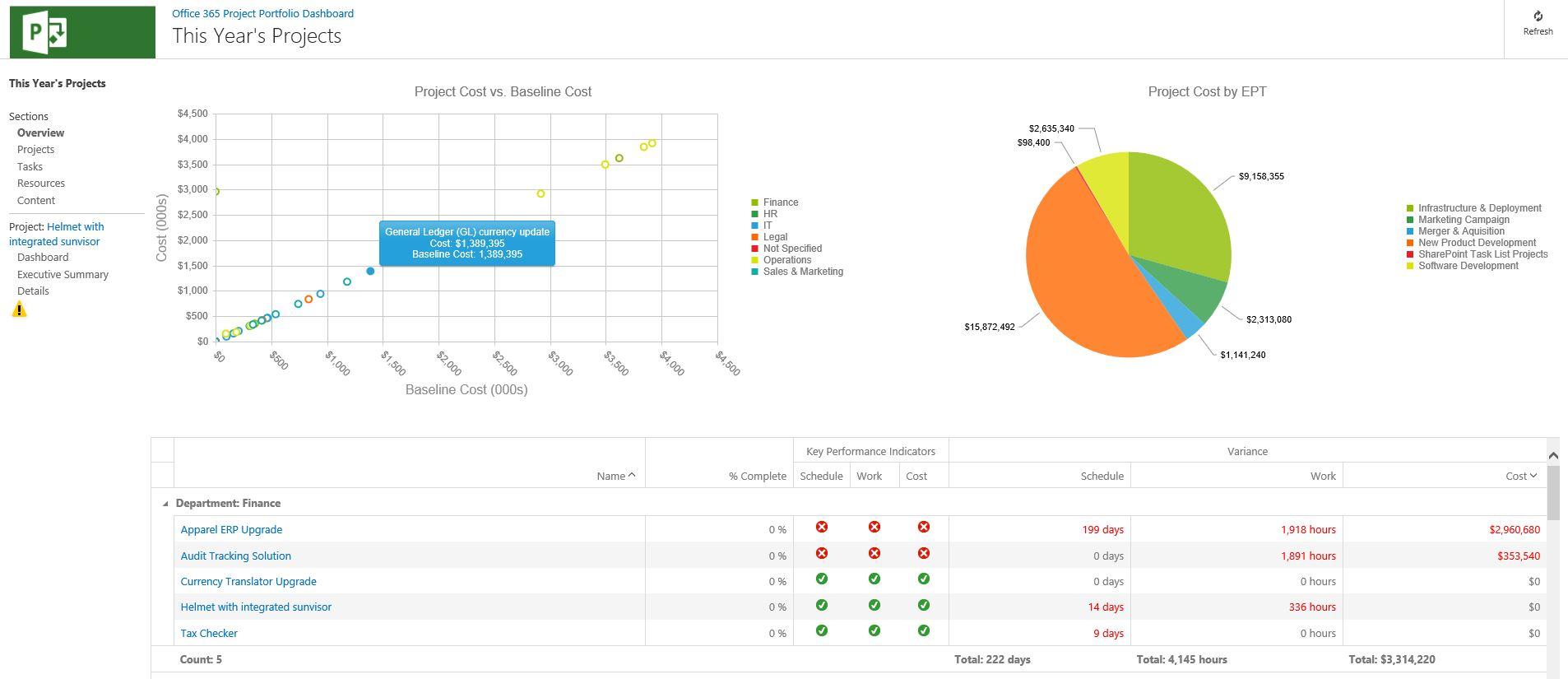This screenshot has height=679, width=1568.
Task: Toggle New Product Development pie legend swatch
Action: tap(1410, 243)
